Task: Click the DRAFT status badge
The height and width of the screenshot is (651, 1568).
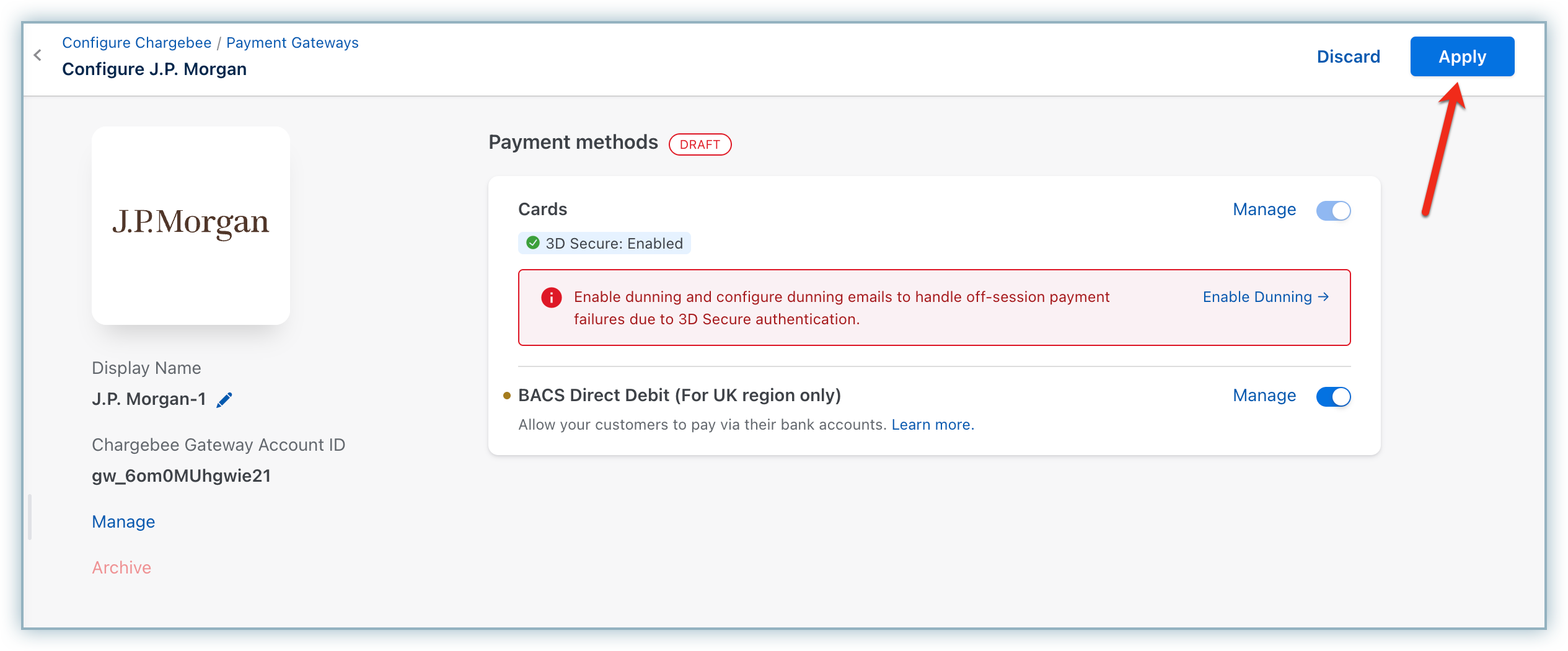Action: point(700,144)
